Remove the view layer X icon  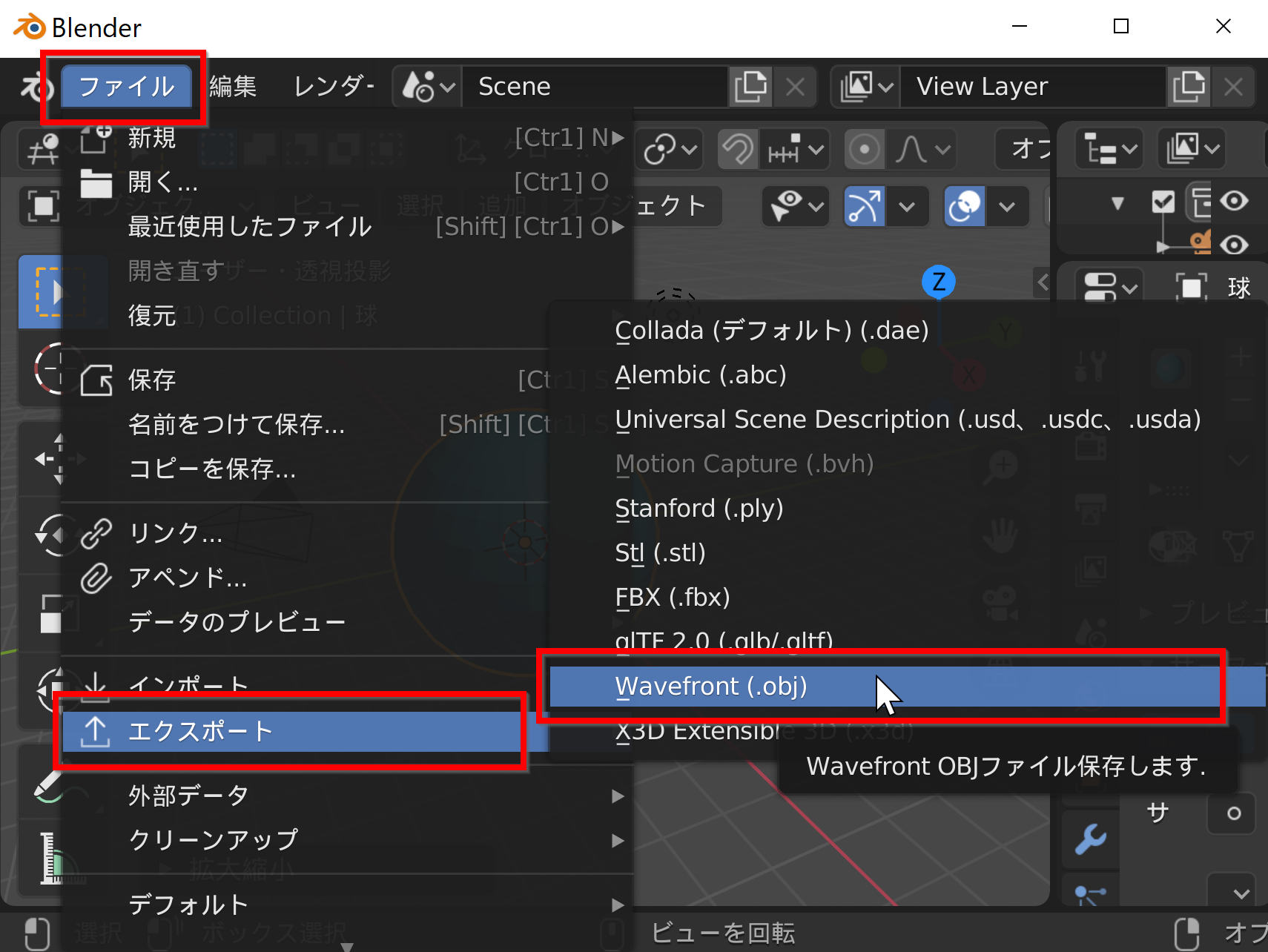pos(1233,87)
